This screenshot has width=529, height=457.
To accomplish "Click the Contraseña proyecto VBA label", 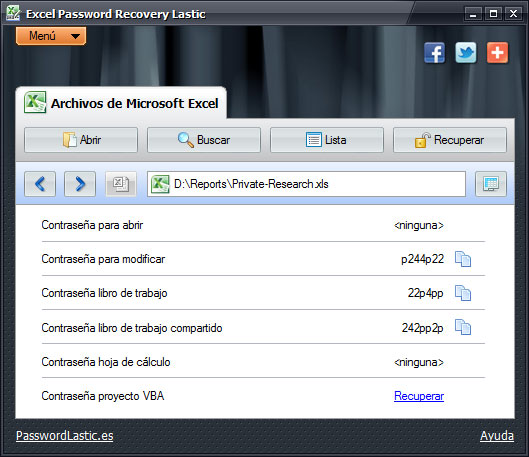I will pyautogui.click(x=103, y=396).
